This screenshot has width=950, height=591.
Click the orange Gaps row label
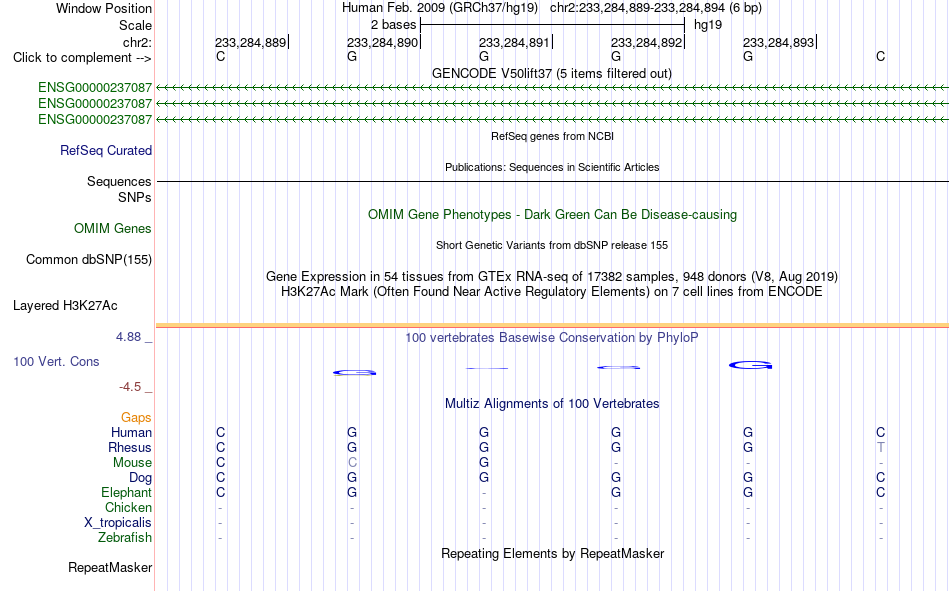tap(136, 418)
